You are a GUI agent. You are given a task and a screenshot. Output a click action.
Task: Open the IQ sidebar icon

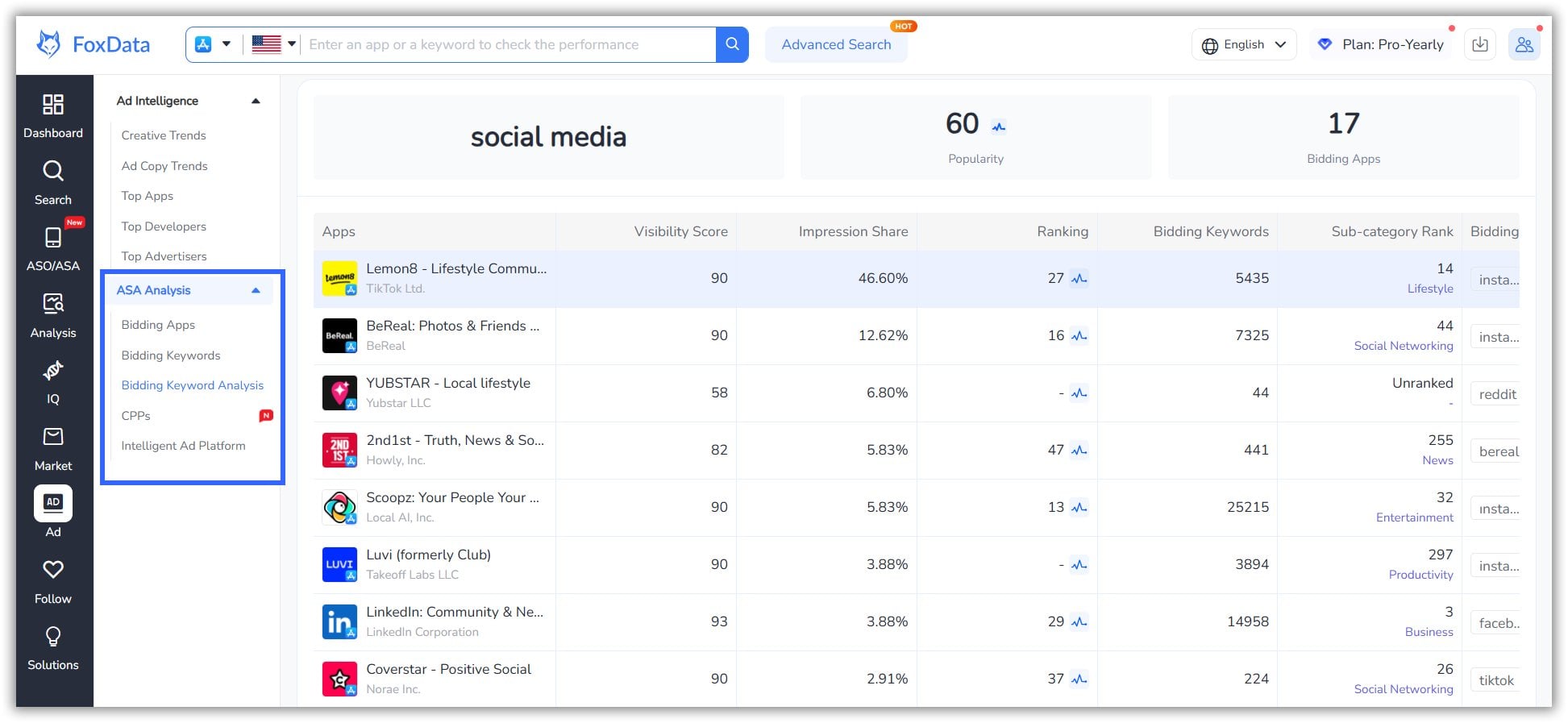pos(53,370)
